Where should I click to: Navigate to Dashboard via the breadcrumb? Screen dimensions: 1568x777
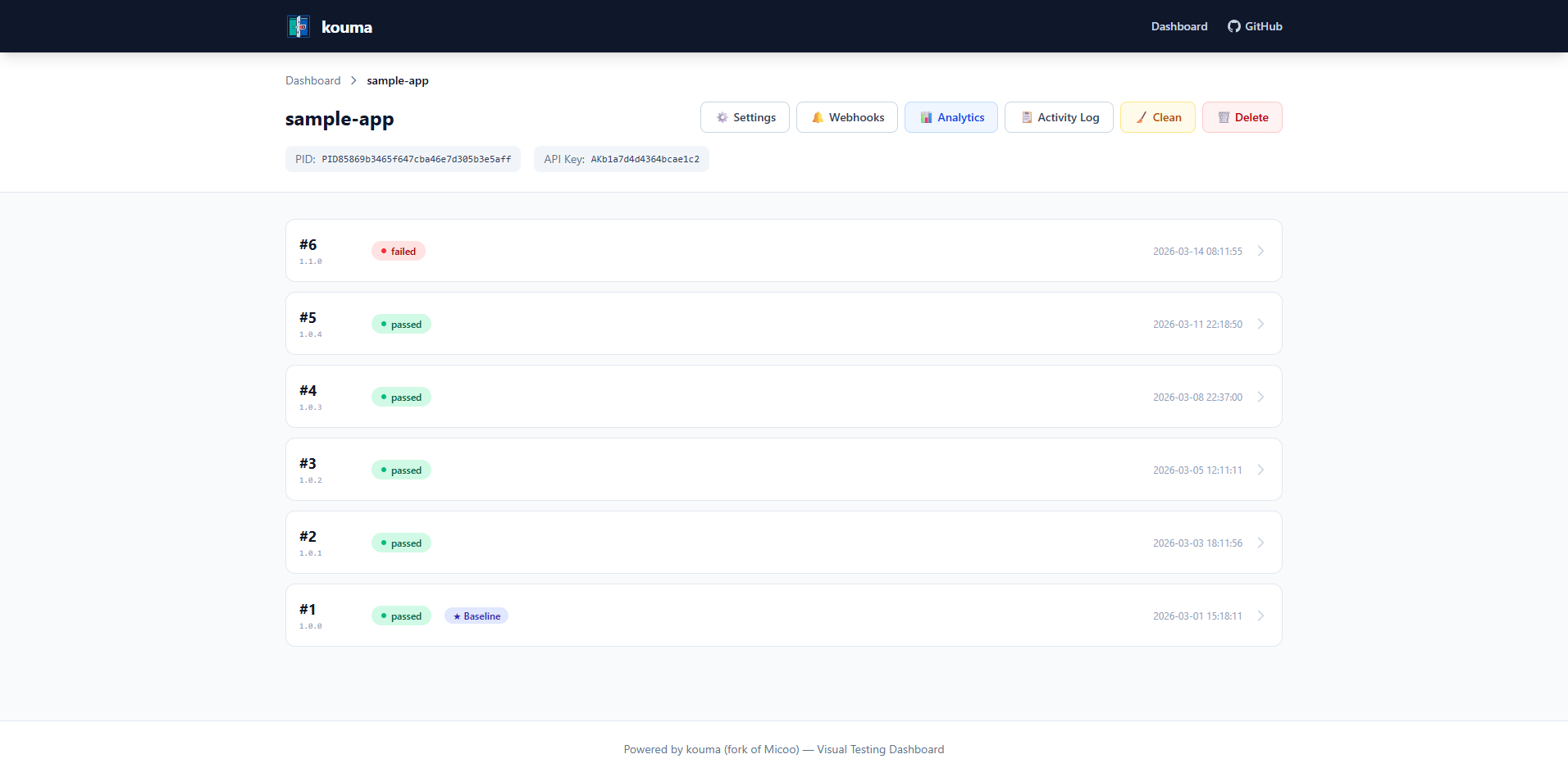[312, 80]
